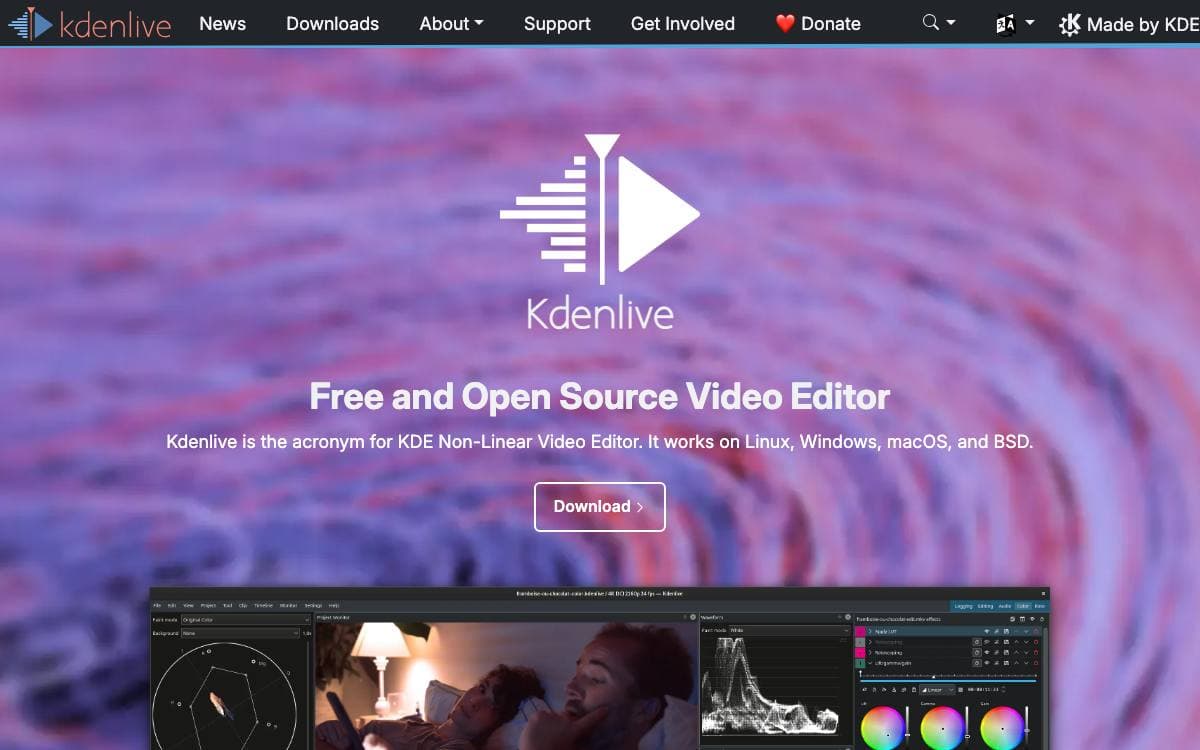Open the File menu in the Kdenlive screenshot
This screenshot has width=1200, height=750.
point(157,605)
